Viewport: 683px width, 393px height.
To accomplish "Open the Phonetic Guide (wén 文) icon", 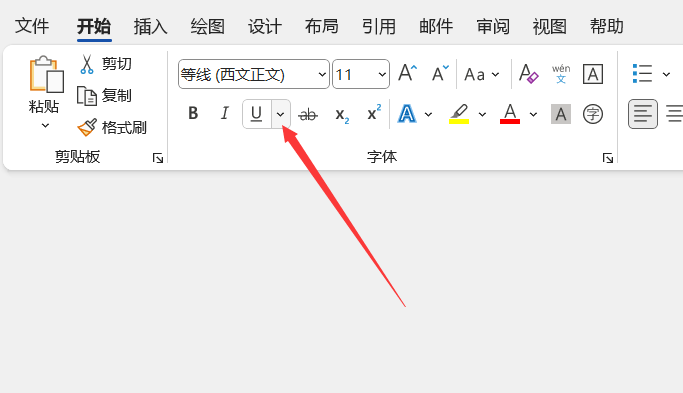I will tap(561, 74).
